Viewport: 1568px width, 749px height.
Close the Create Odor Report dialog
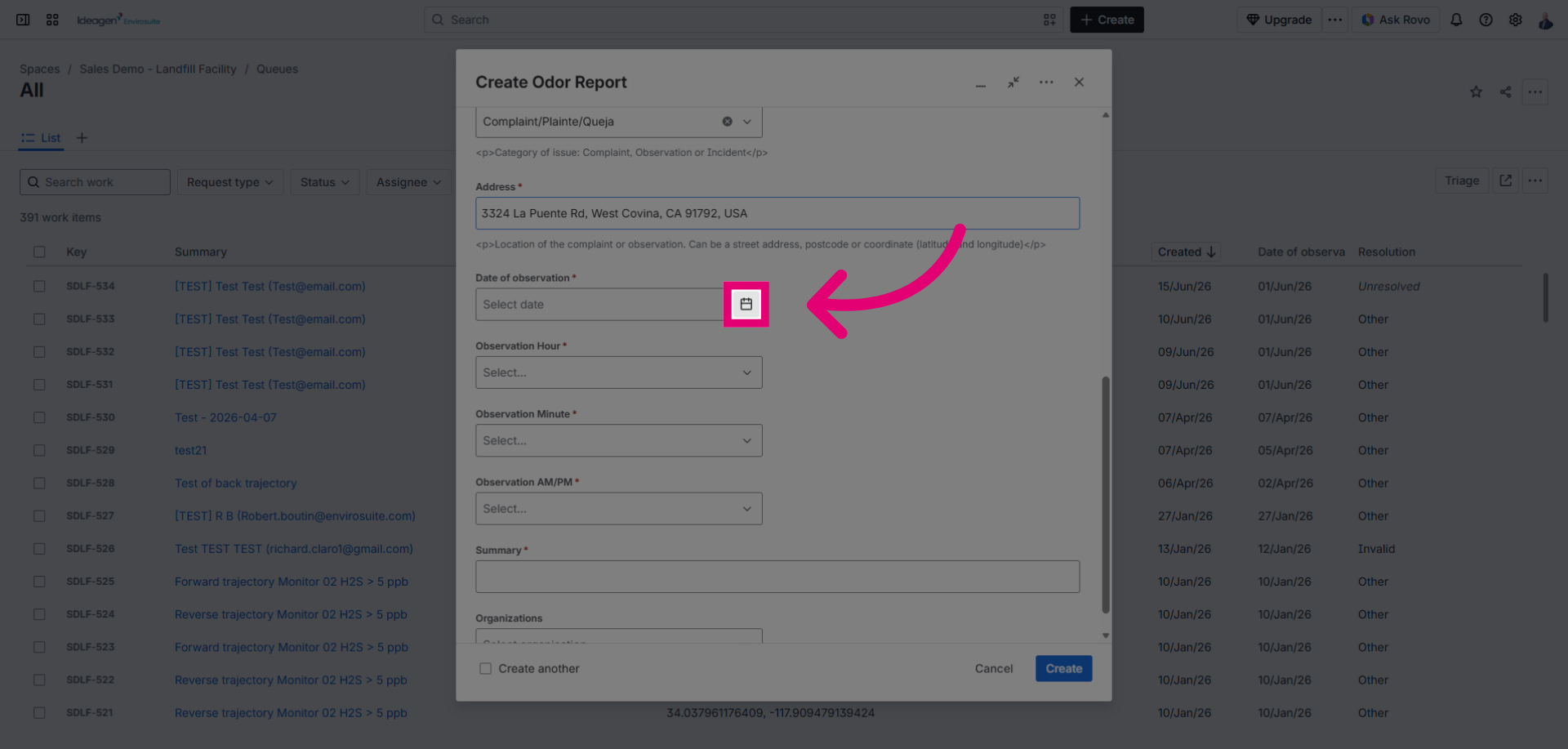(1079, 82)
